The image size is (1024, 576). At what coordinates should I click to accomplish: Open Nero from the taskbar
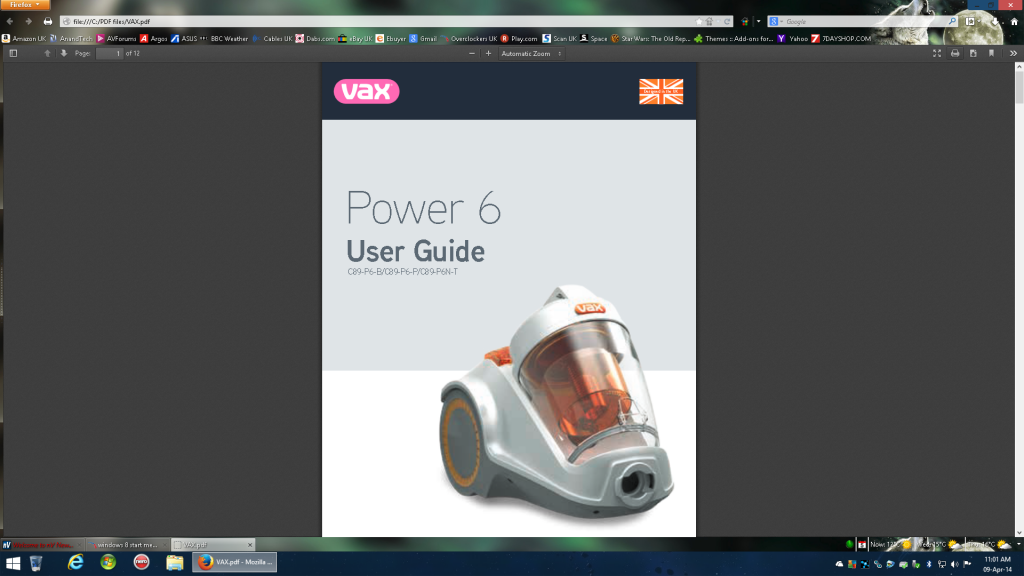pos(141,562)
